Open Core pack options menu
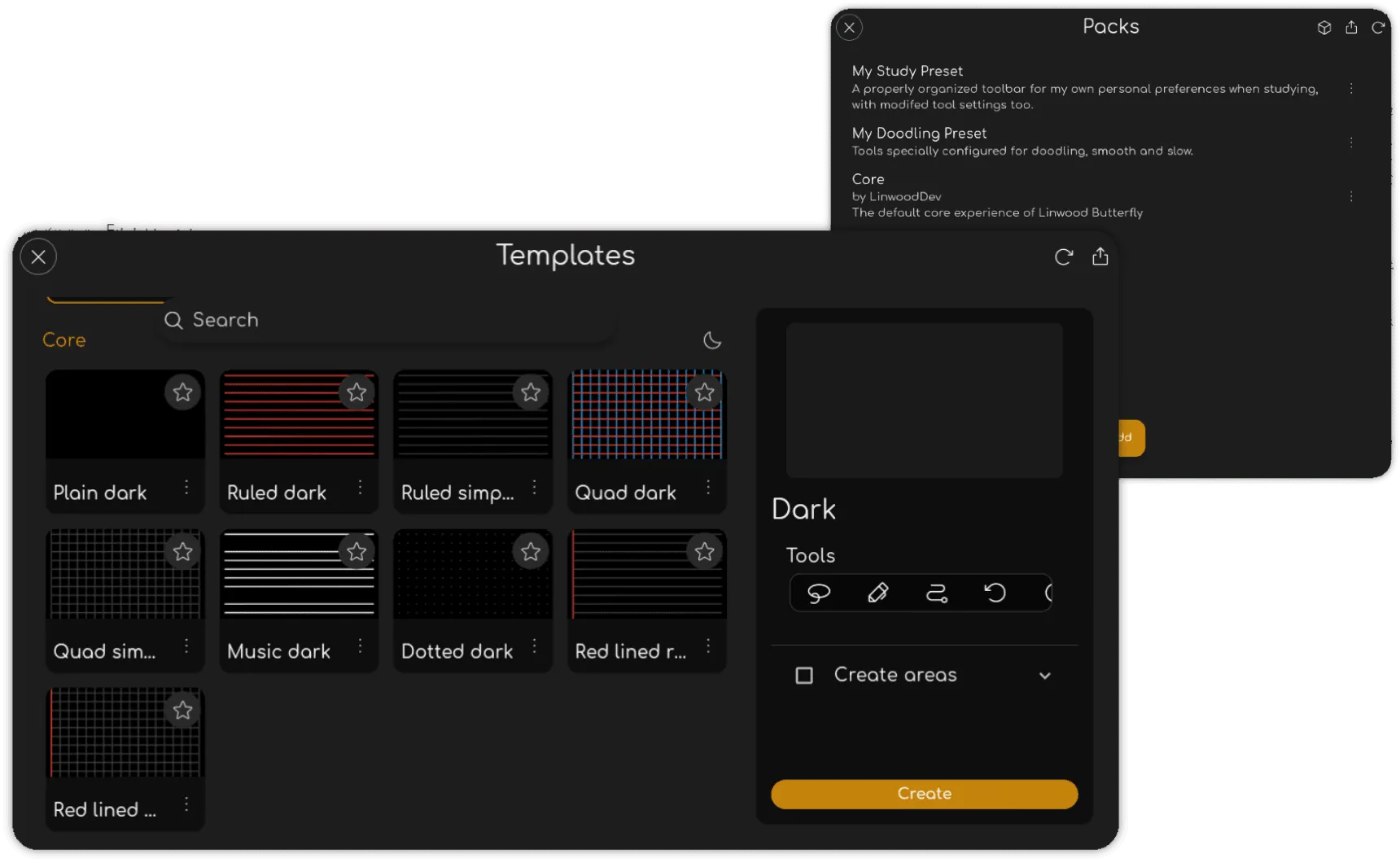 [x=1351, y=197]
